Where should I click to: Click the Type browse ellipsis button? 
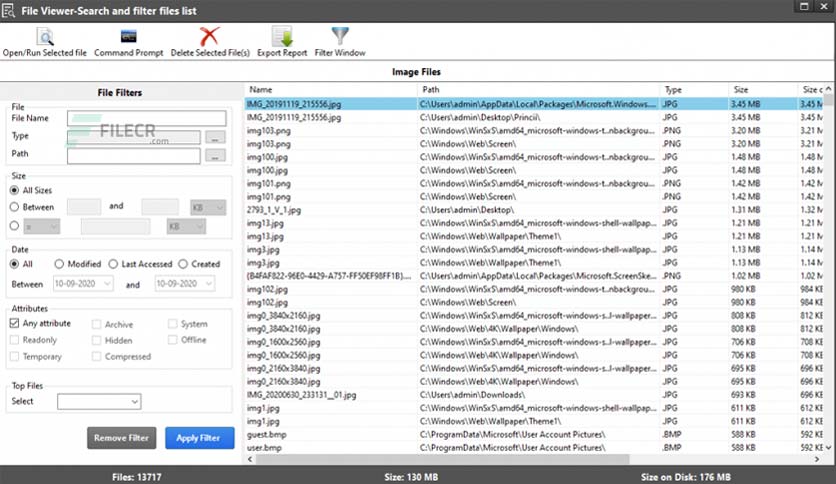(215, 138)
